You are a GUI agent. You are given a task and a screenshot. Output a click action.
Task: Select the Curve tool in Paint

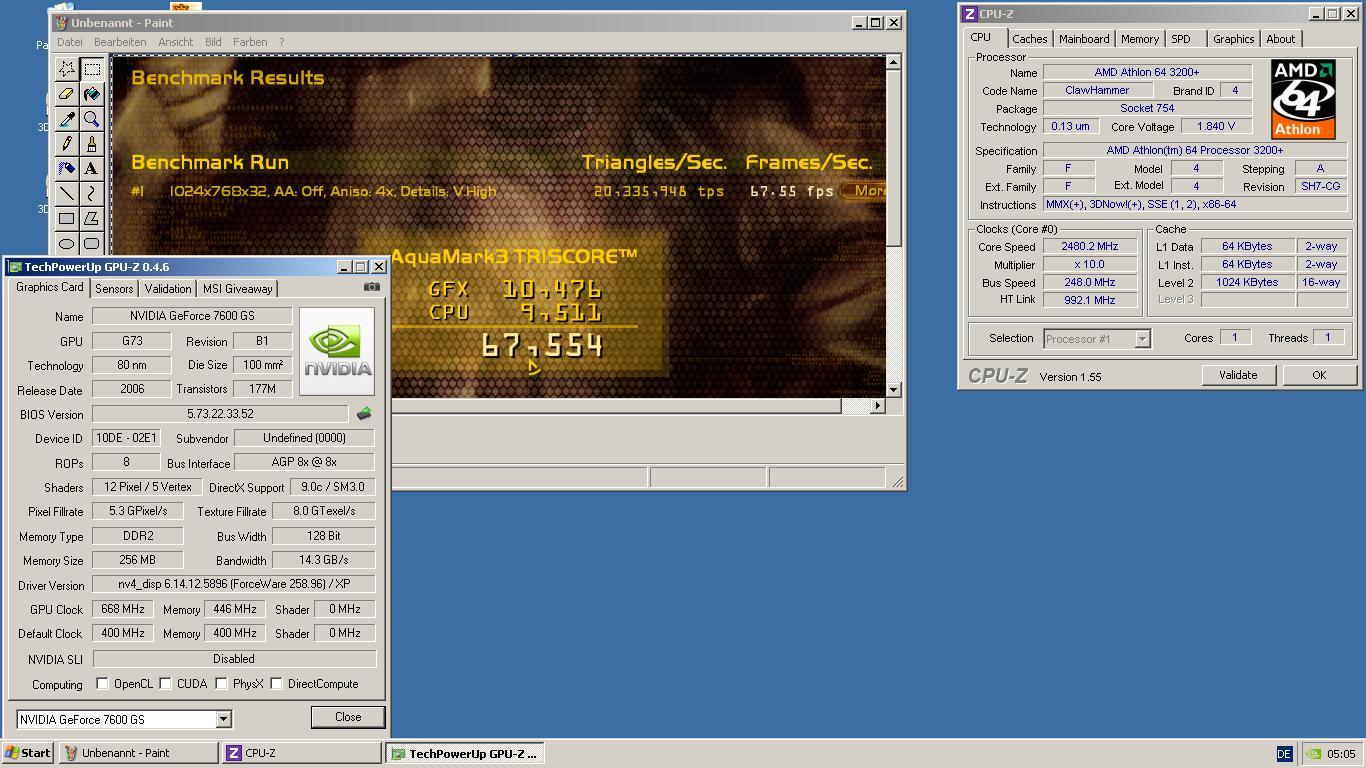coord(92,194)
